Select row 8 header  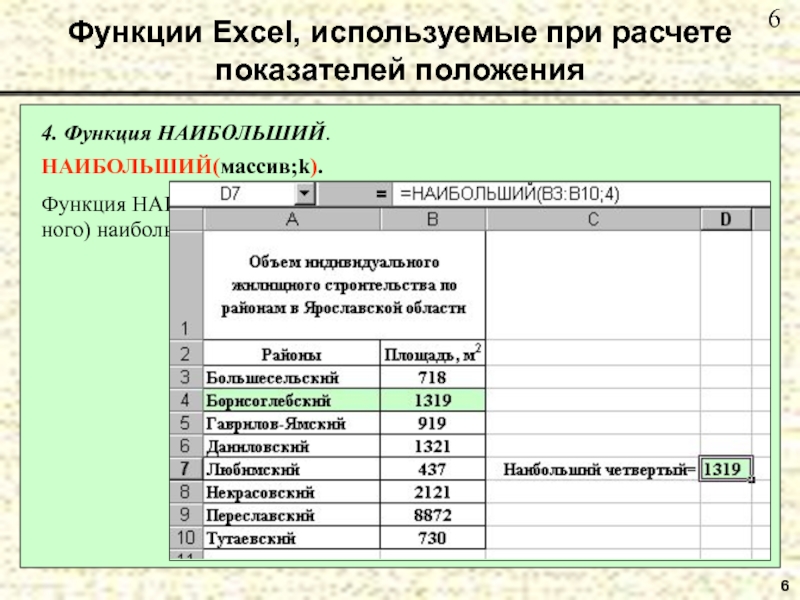(186, 492)
